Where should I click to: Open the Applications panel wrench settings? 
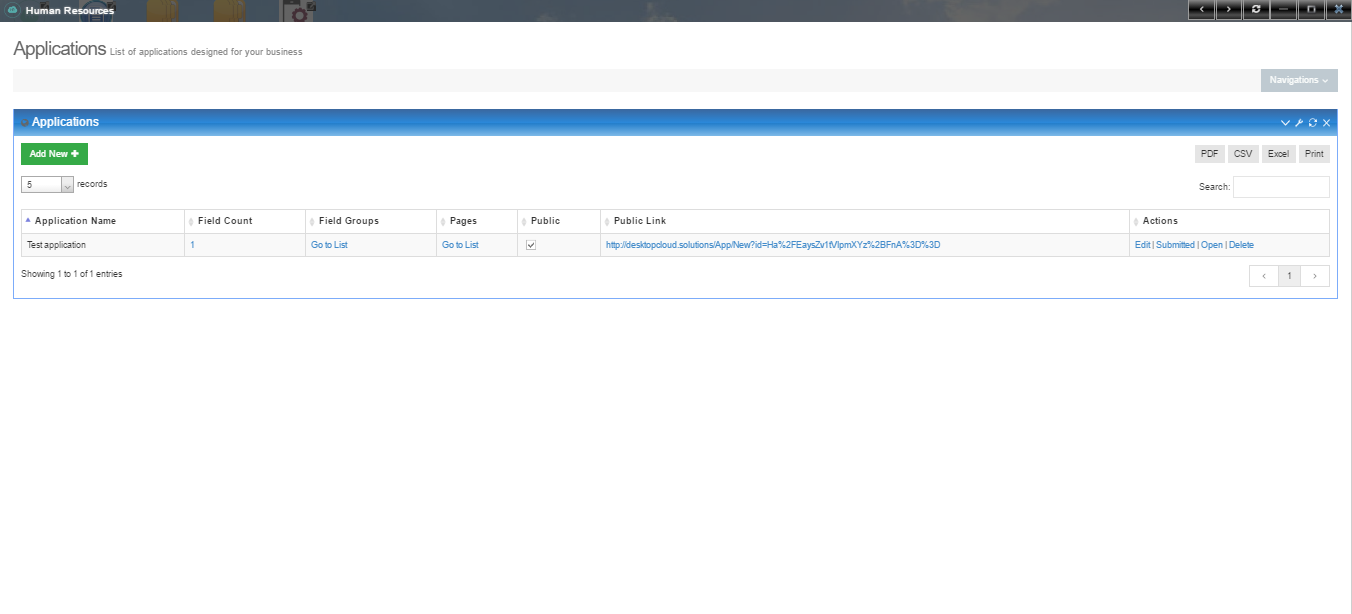pyautogui.click(x=1299, y=123)
